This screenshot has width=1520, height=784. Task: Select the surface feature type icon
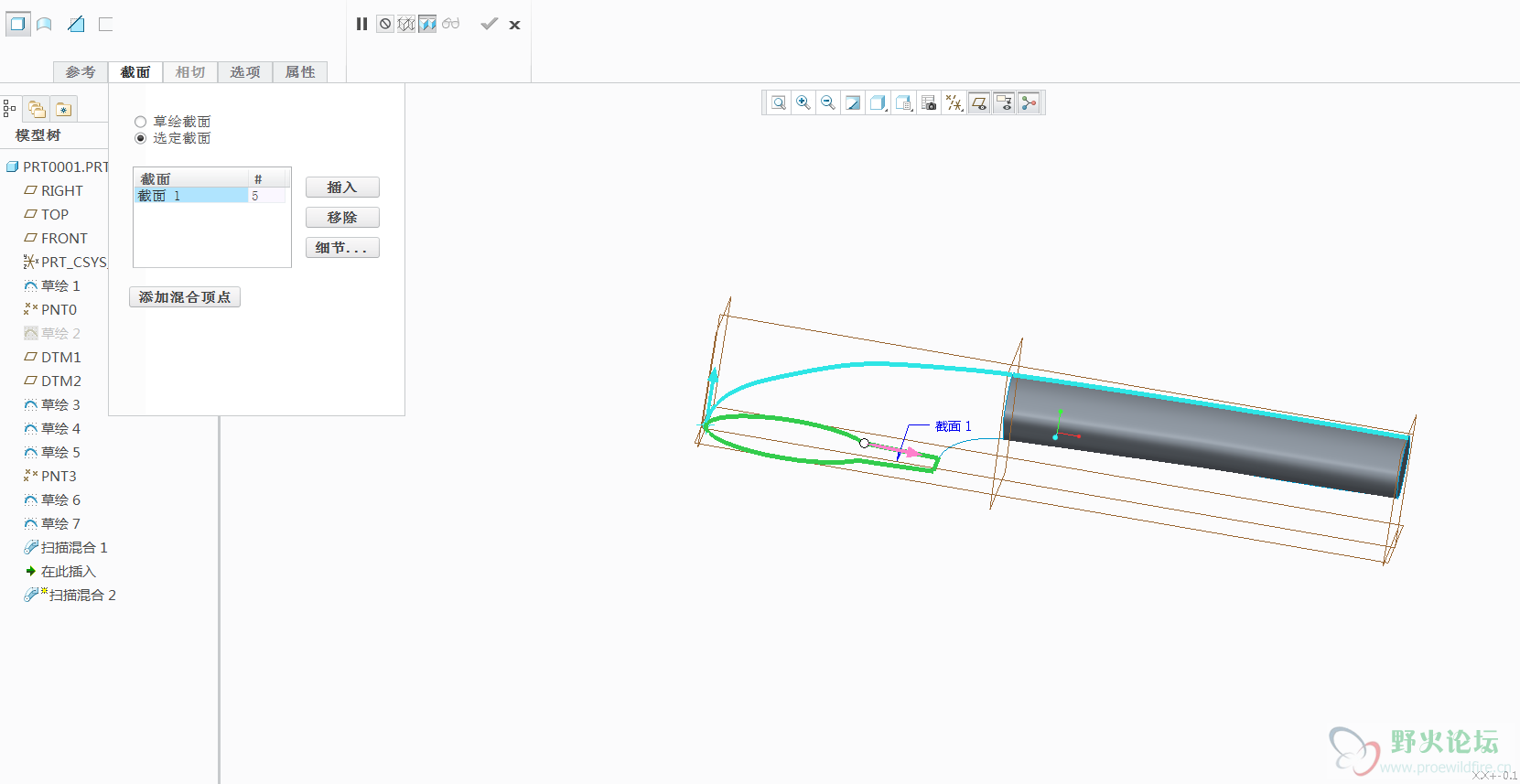pos(44,25)
